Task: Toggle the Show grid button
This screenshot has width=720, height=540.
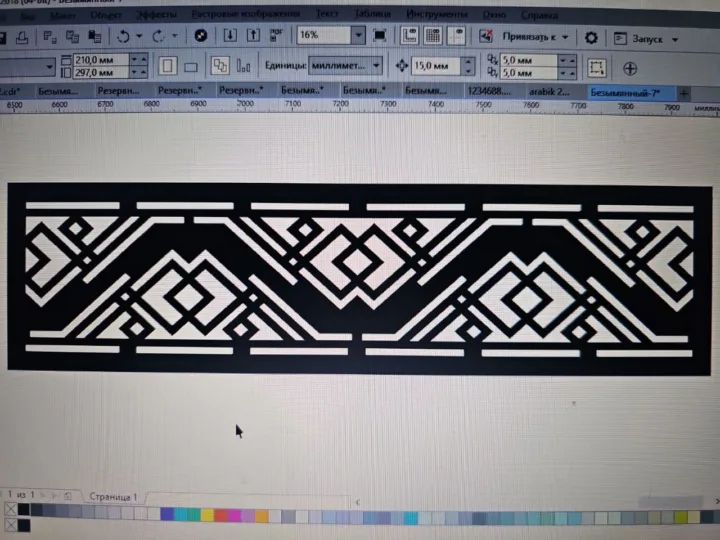Action: pos(433,36)
